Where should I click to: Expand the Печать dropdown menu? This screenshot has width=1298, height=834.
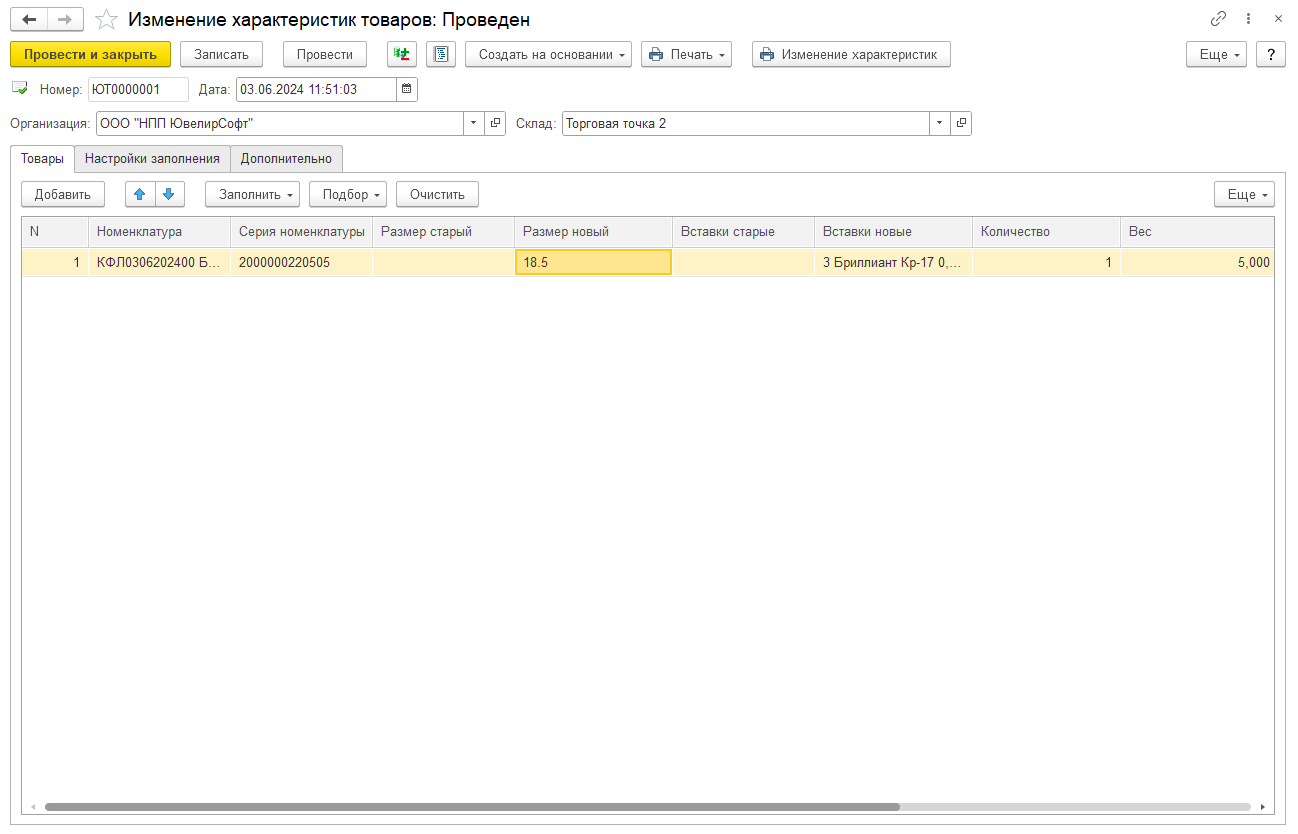(x=687, y=54)
